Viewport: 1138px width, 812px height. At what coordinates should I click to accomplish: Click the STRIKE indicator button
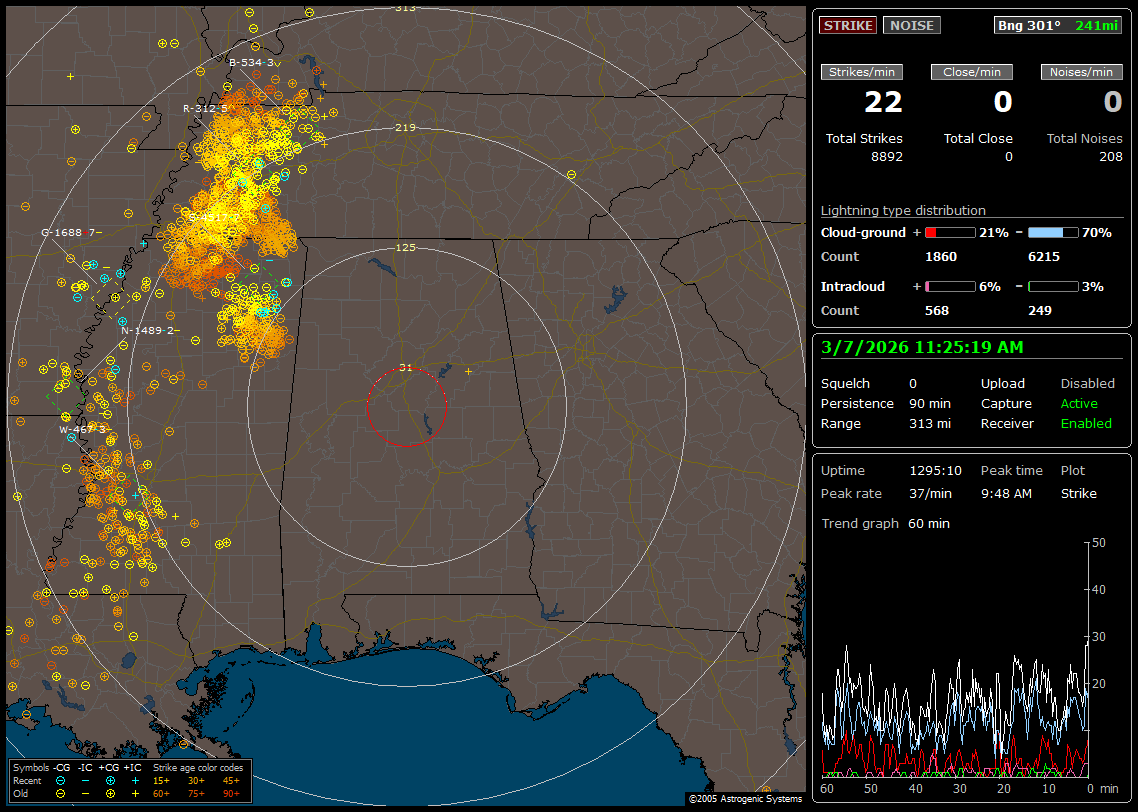pyautogui.click(x=848, y=25)
